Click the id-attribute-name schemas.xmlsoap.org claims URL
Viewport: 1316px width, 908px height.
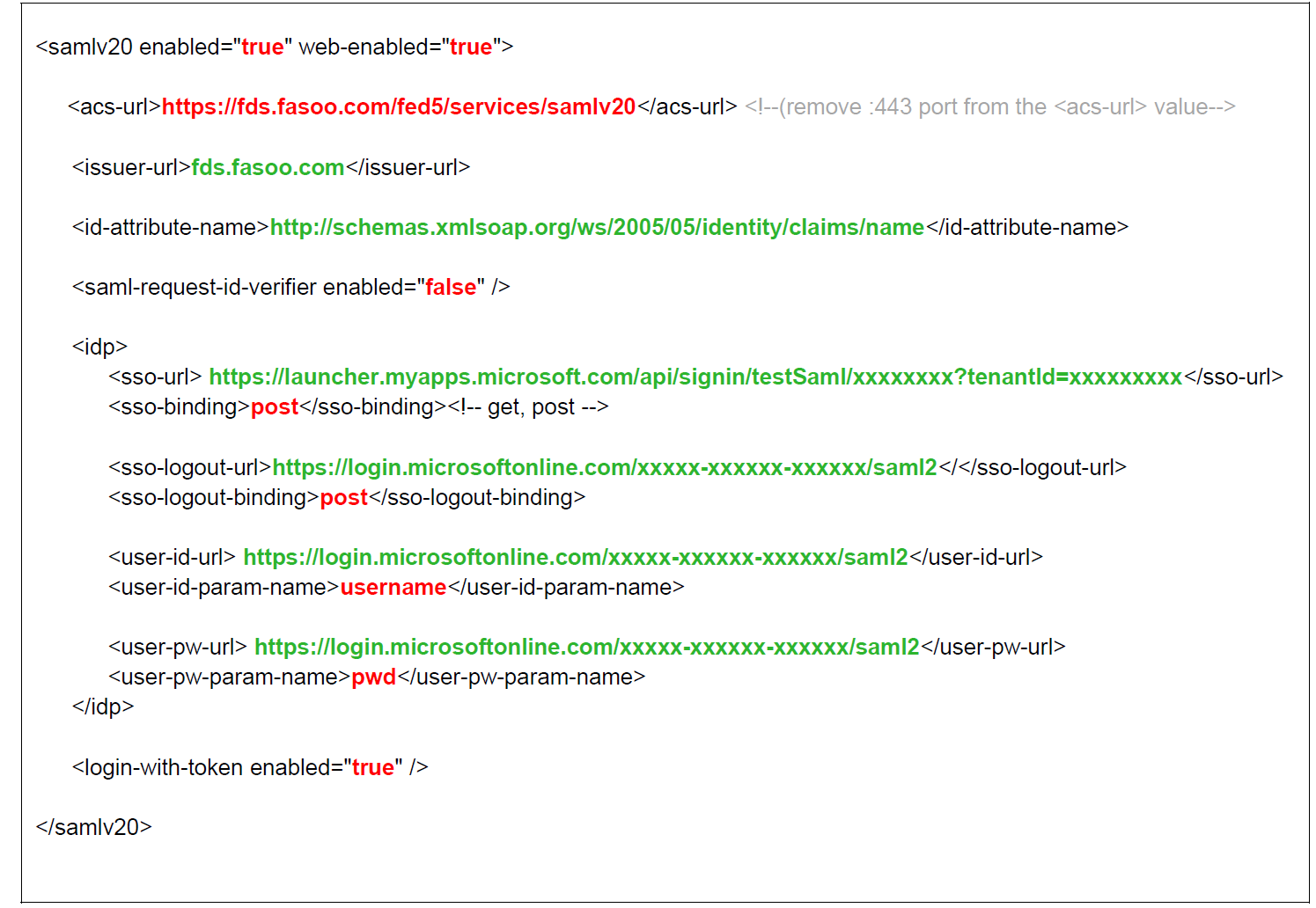click(597, 228)
